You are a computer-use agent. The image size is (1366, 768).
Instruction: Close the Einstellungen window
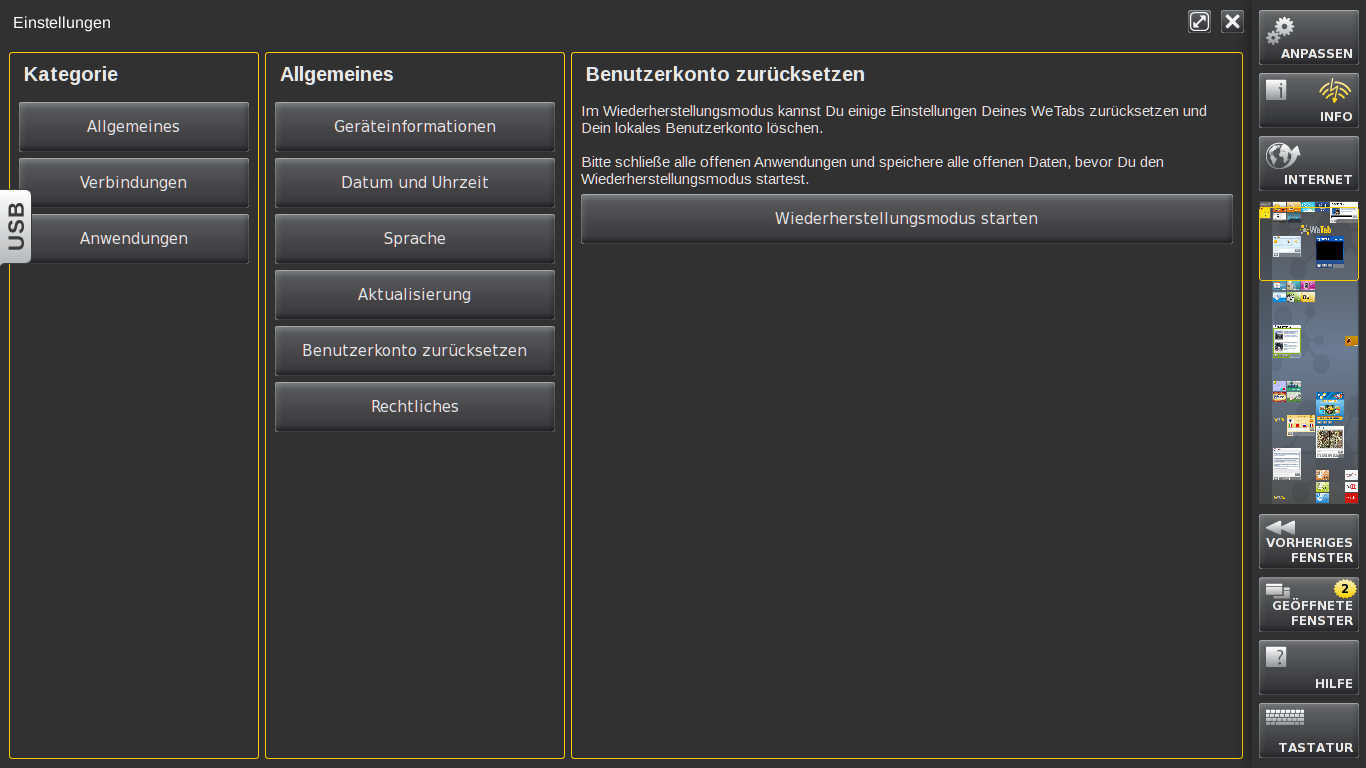1232,22
